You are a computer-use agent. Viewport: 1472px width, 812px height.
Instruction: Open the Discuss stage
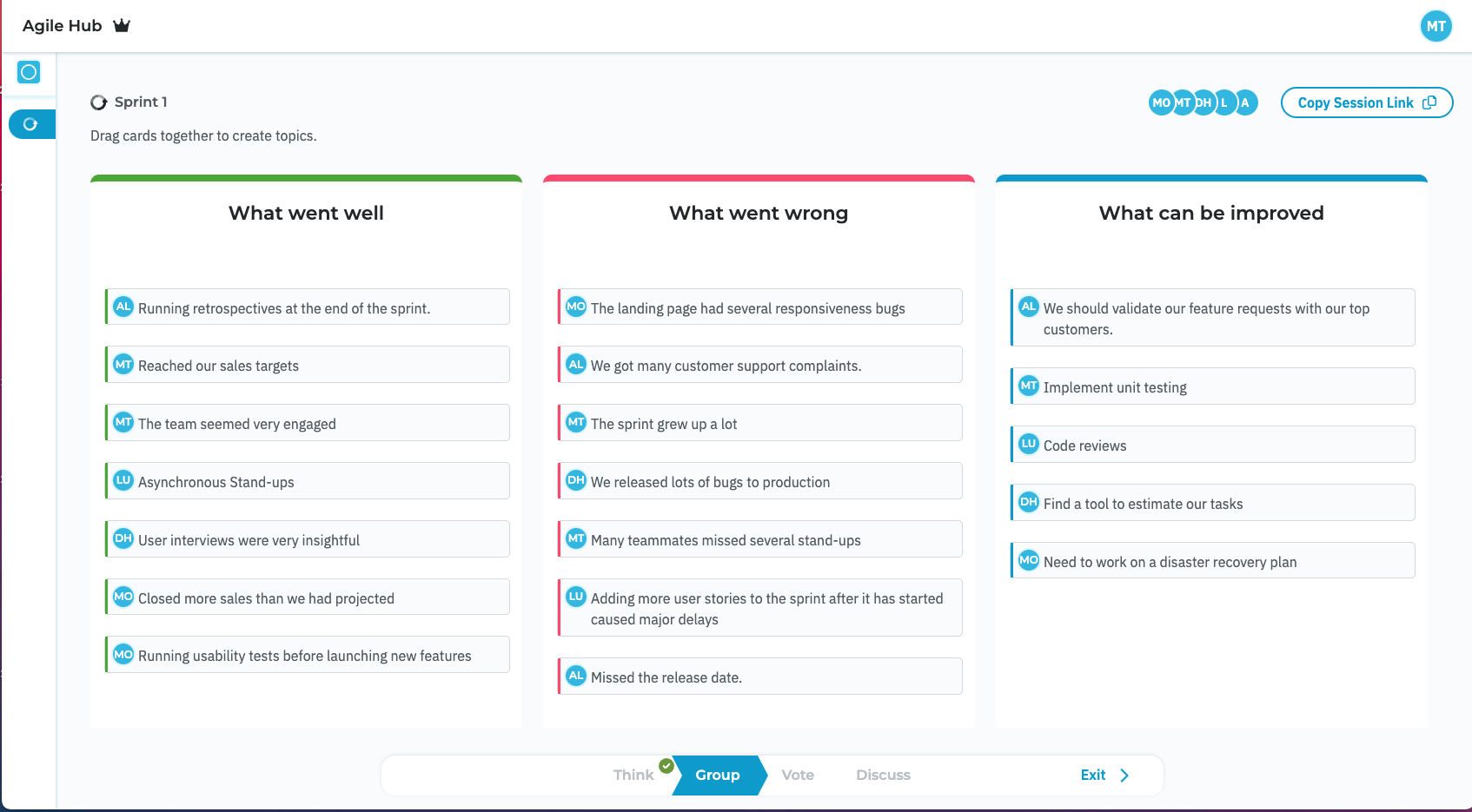click(883, 775)
